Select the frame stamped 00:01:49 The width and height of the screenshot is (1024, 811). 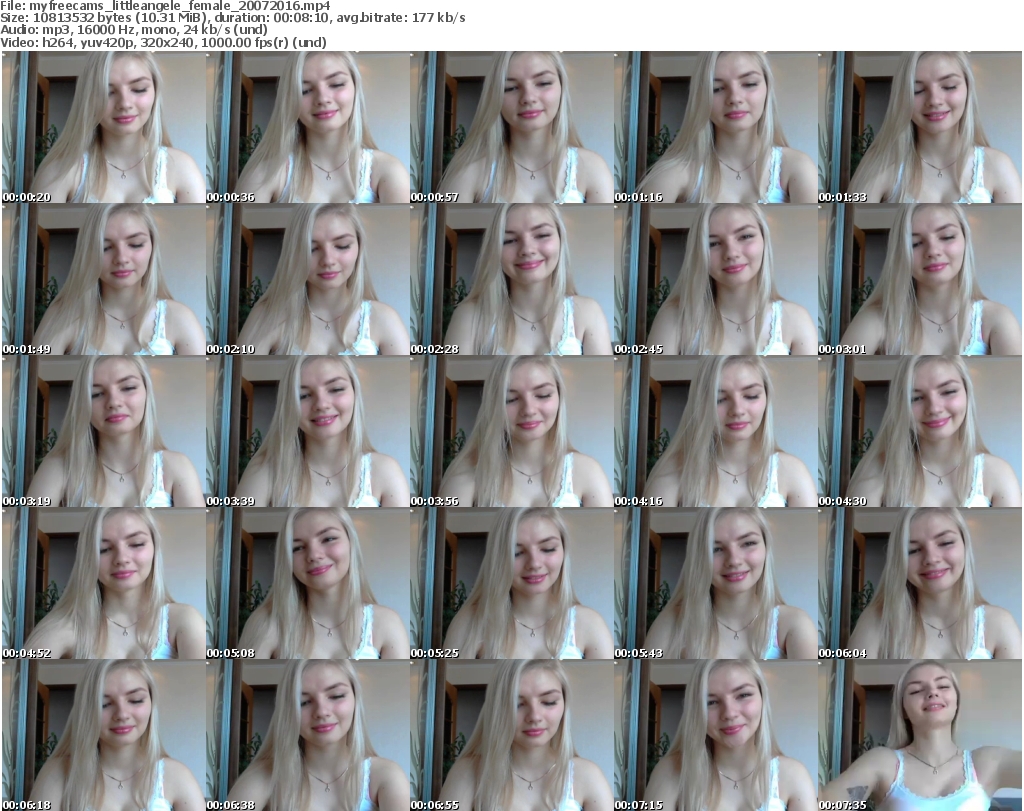104,279
